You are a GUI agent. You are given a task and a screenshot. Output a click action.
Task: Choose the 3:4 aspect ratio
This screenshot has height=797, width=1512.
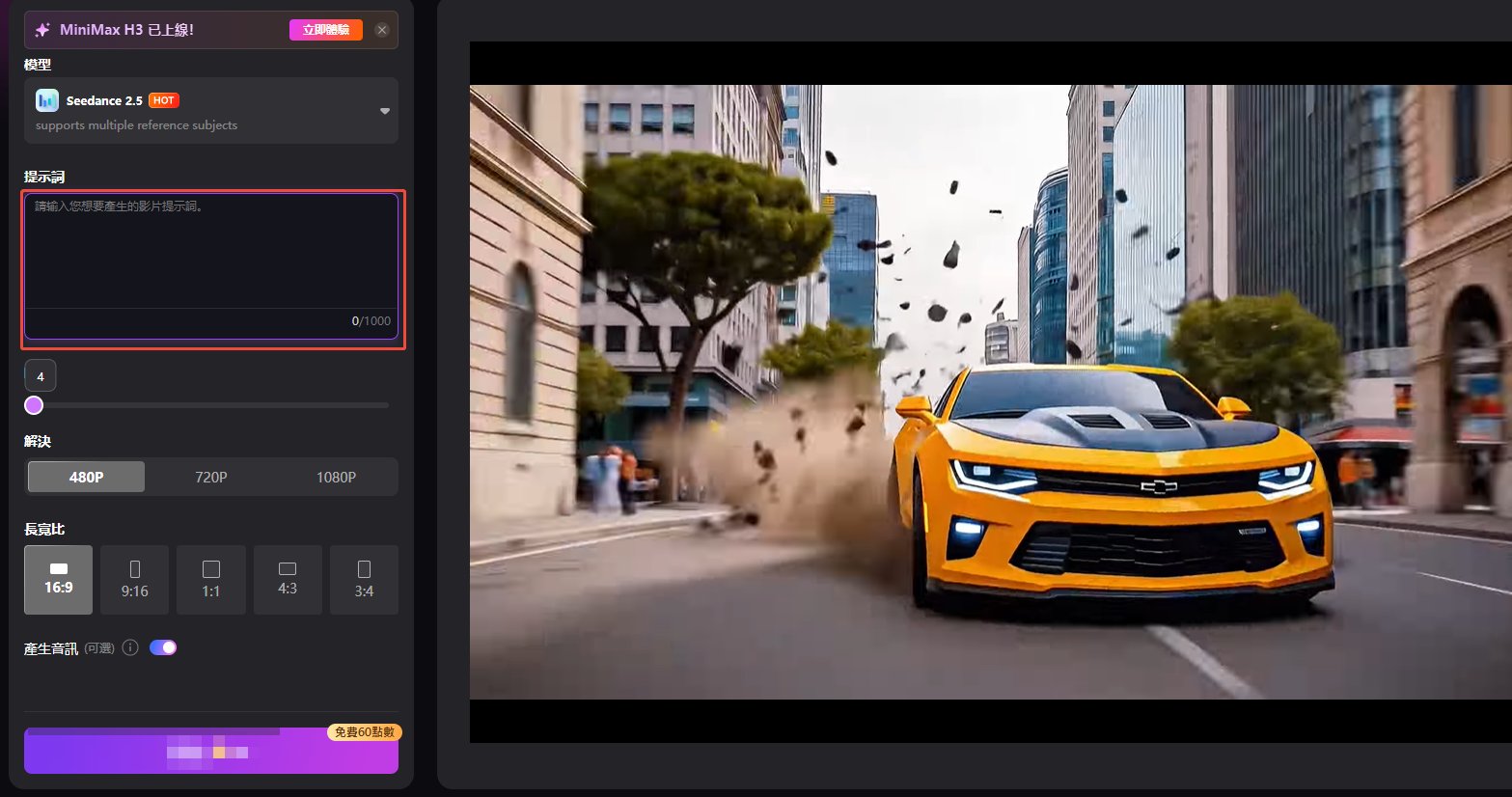coord(364,580)
